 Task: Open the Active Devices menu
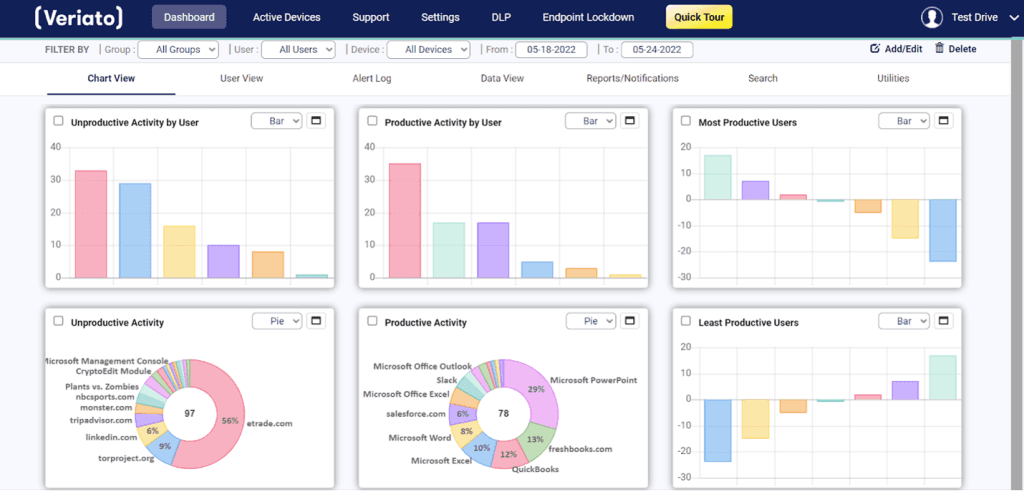click(x=287, y=17)
